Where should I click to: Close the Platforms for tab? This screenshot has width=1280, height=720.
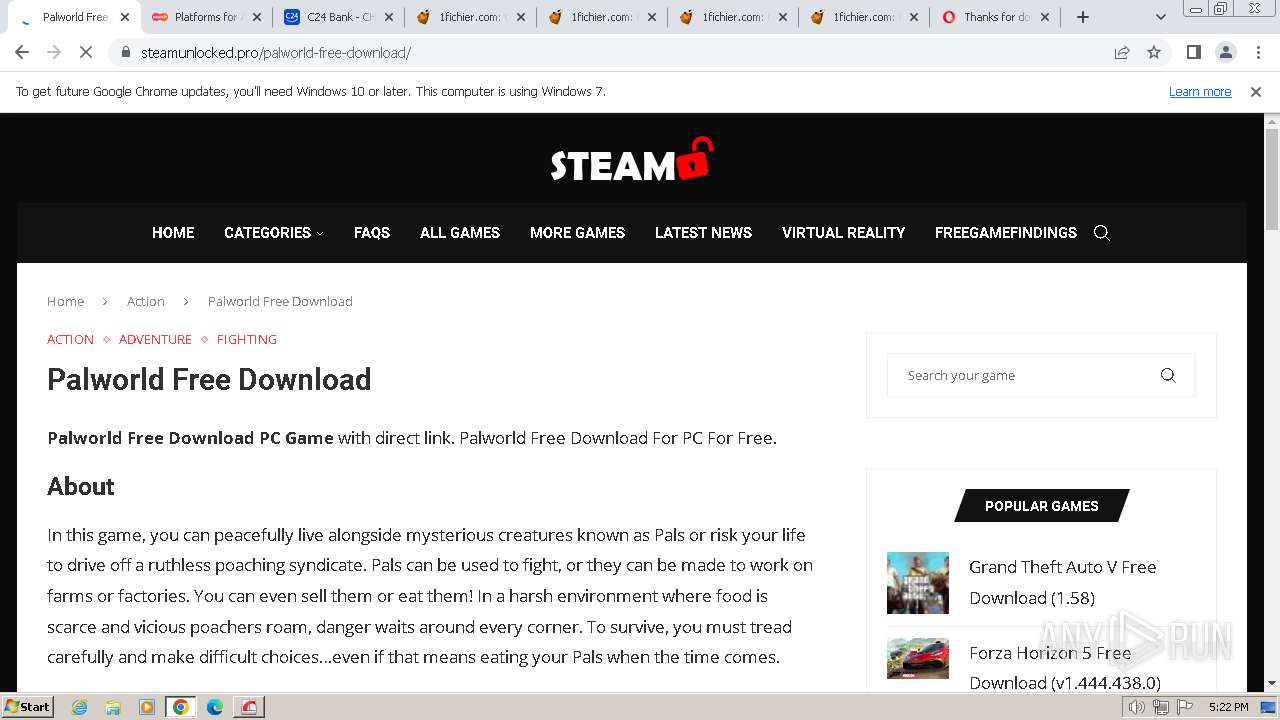(x=256, y=17)
